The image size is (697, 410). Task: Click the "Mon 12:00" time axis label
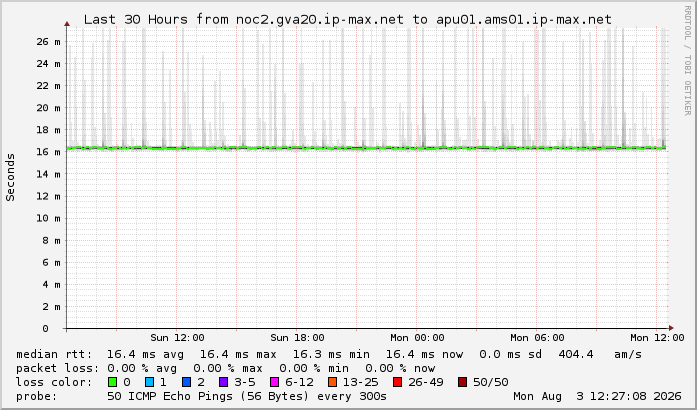click(657, 338)
